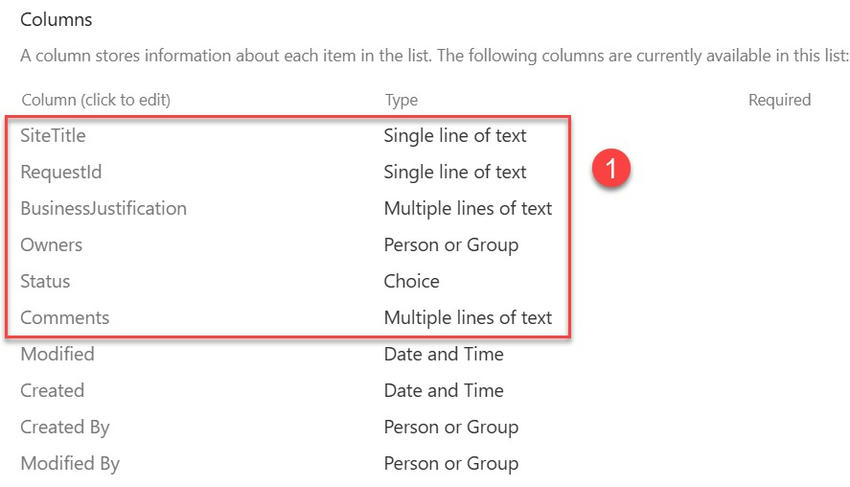Screen dimensions: 850x487
Task: Open the BusinessJustification column for editing
Action: click(103, 208)
